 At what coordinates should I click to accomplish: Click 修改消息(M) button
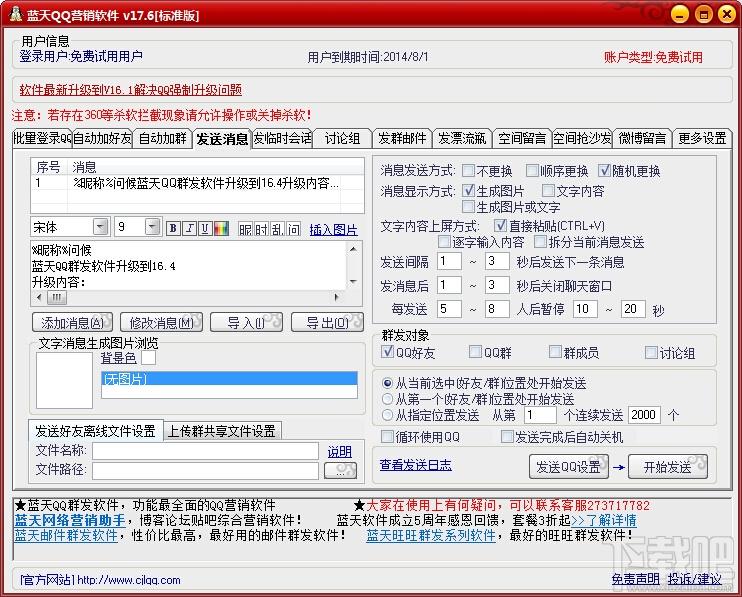161,323
